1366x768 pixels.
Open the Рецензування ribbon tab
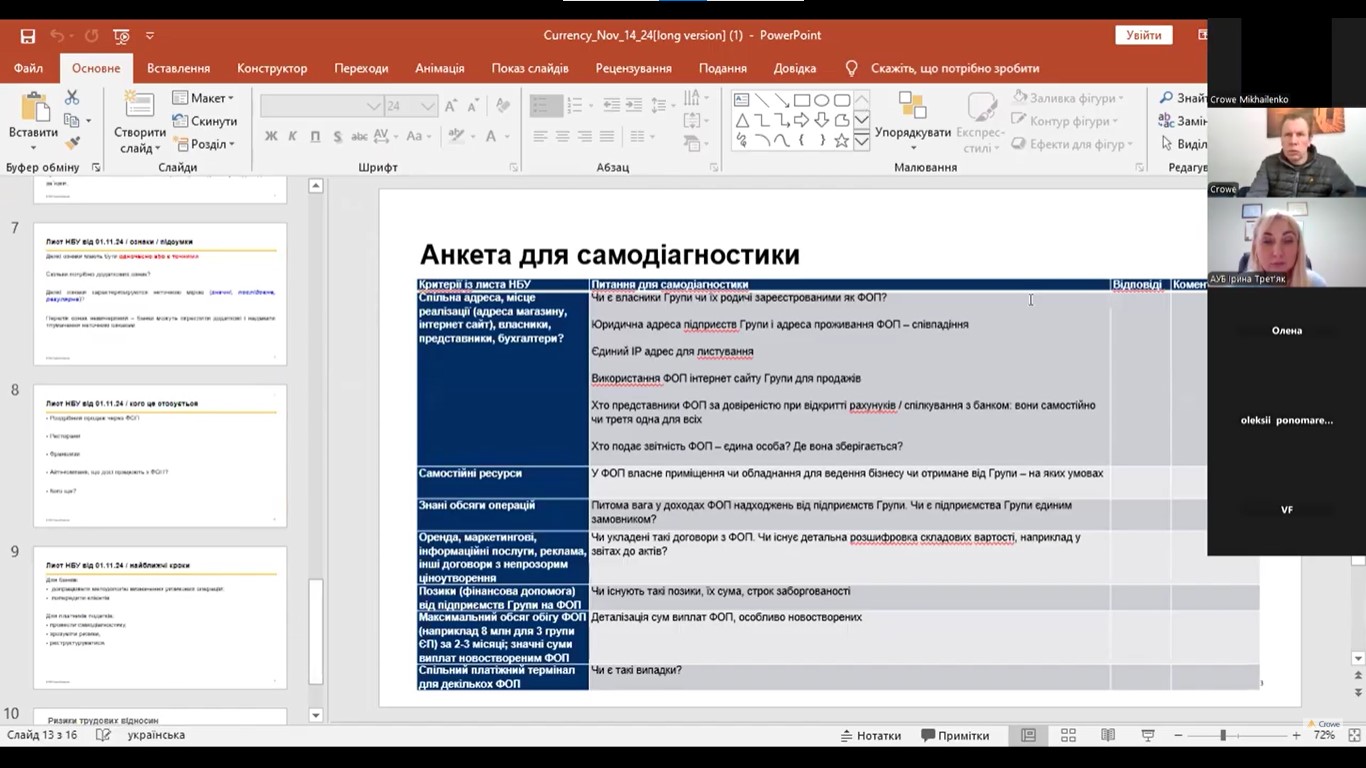coord(633,68)
